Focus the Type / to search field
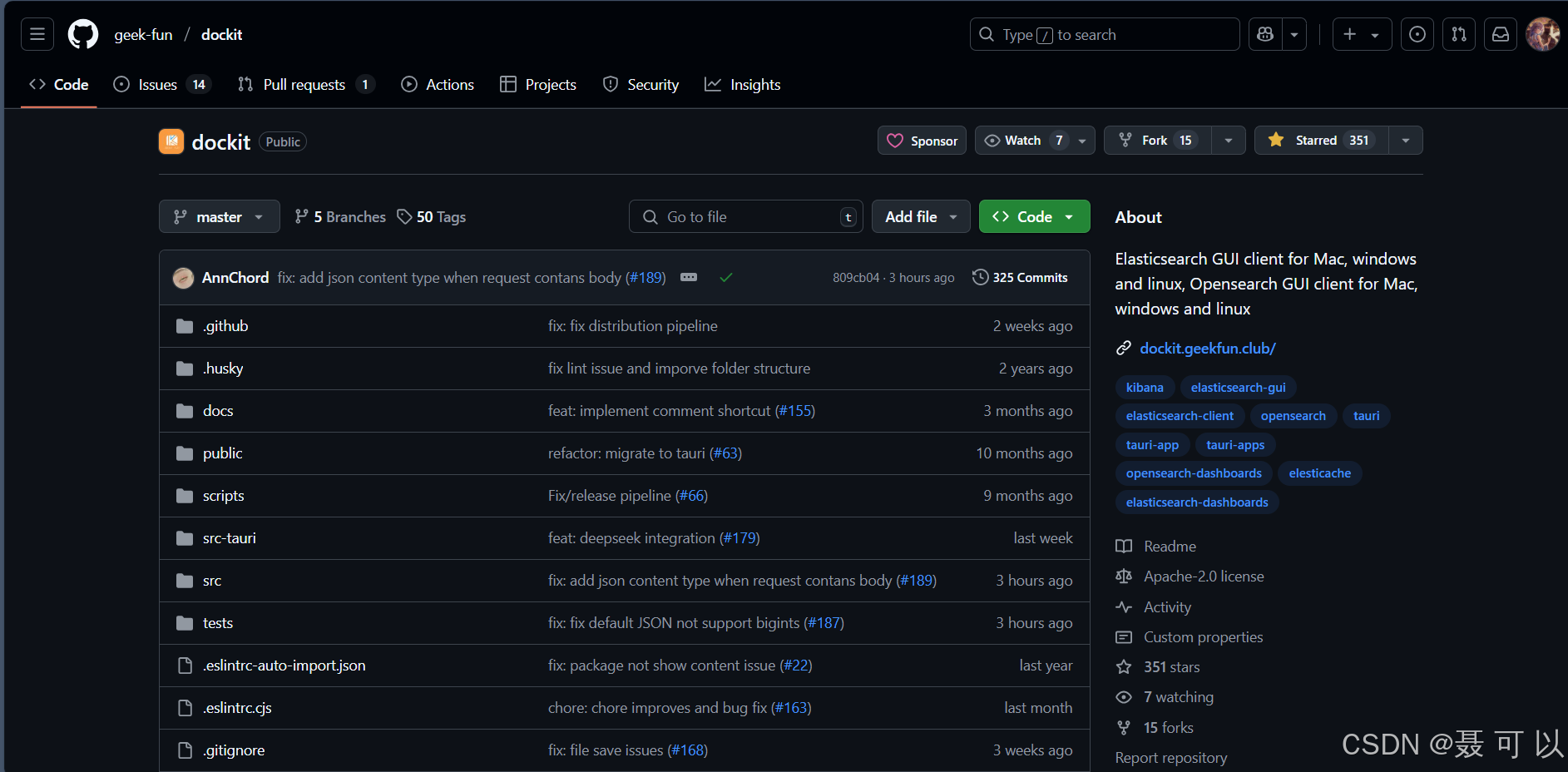 pyautogui.click(x=1105, y=34)
